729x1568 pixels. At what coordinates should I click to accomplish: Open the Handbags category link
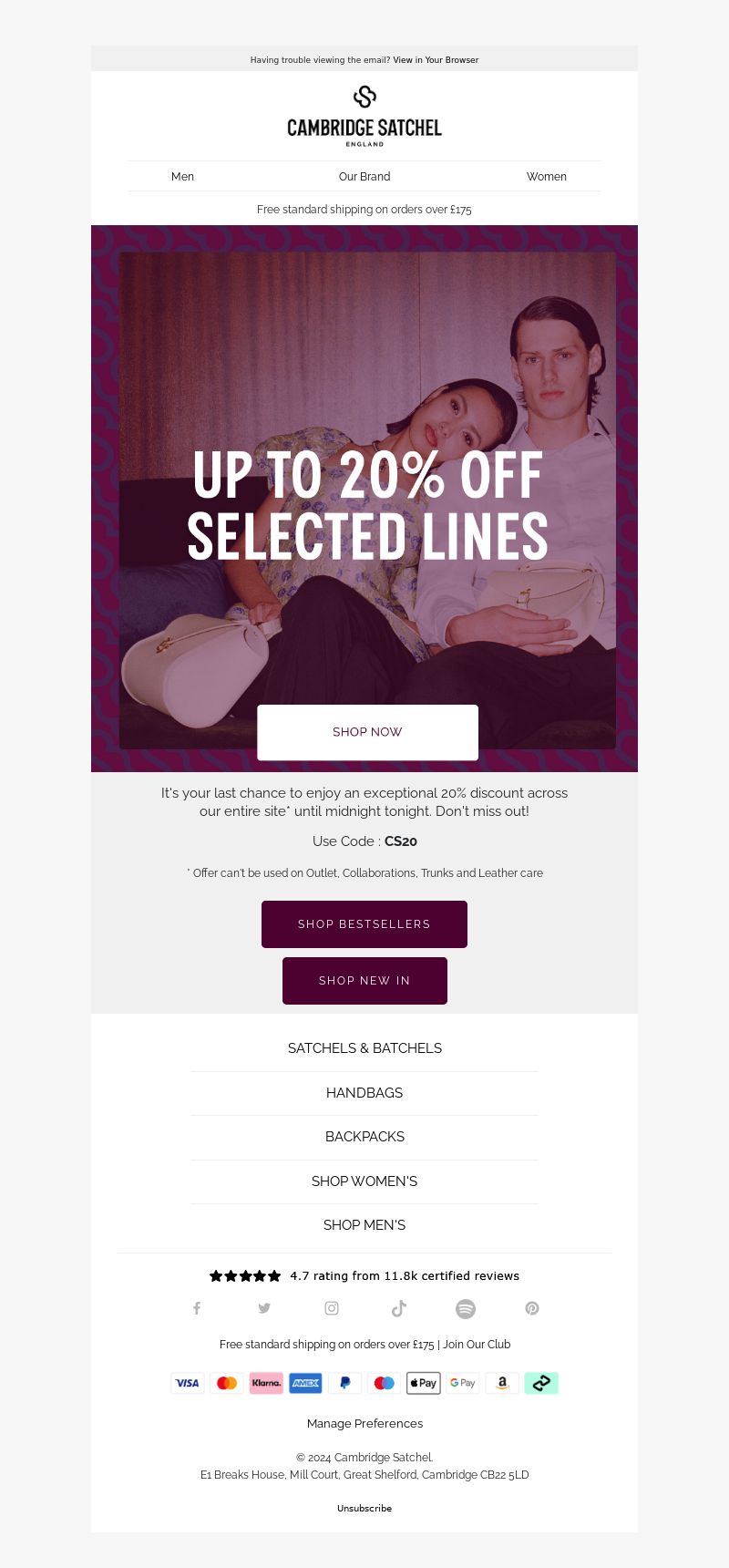point(364,1093)
